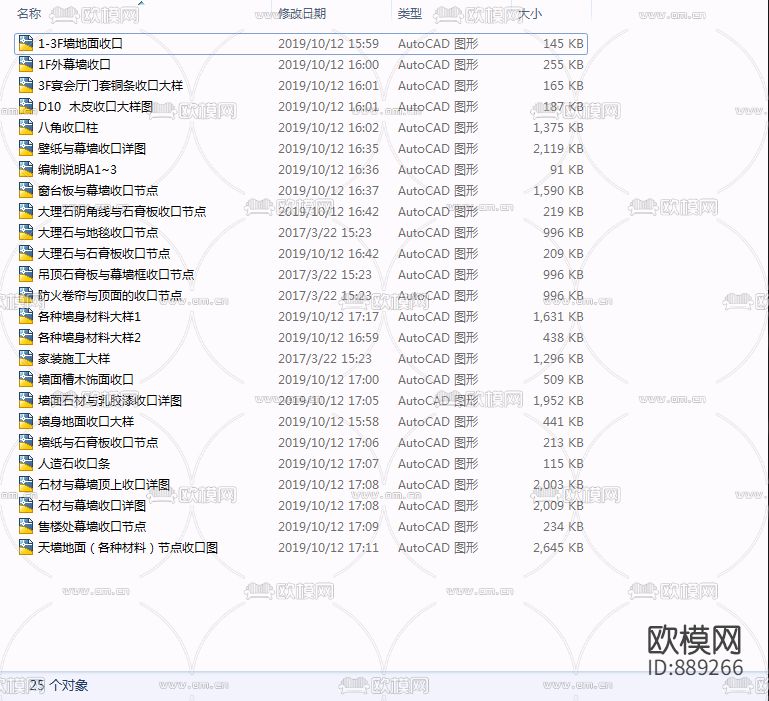The image size is (769, 701).
Task: Select file name 编制说明A1~3
Action: tap(77, 170)
